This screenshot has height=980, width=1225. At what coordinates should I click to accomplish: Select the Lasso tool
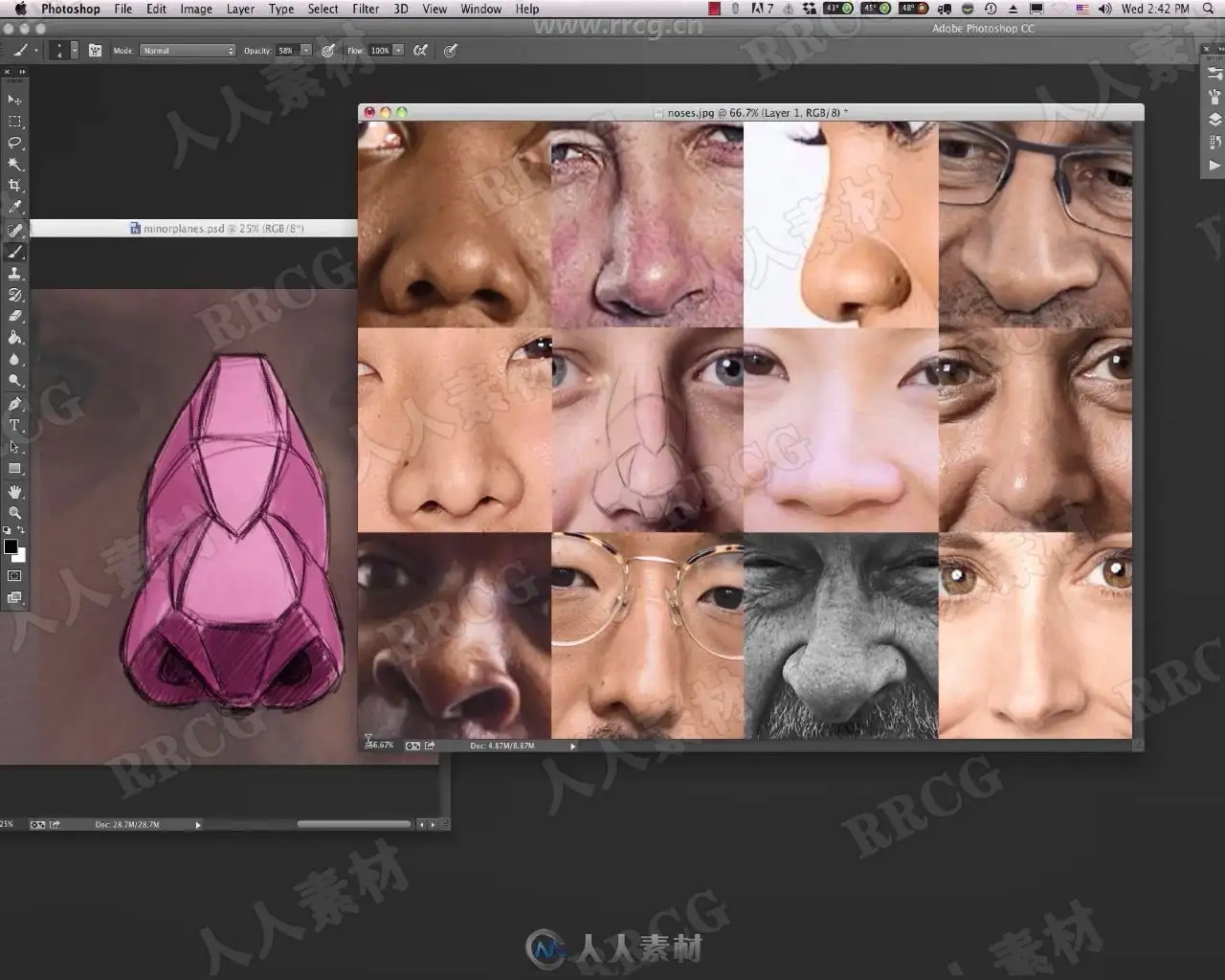(x=14, y=143)
